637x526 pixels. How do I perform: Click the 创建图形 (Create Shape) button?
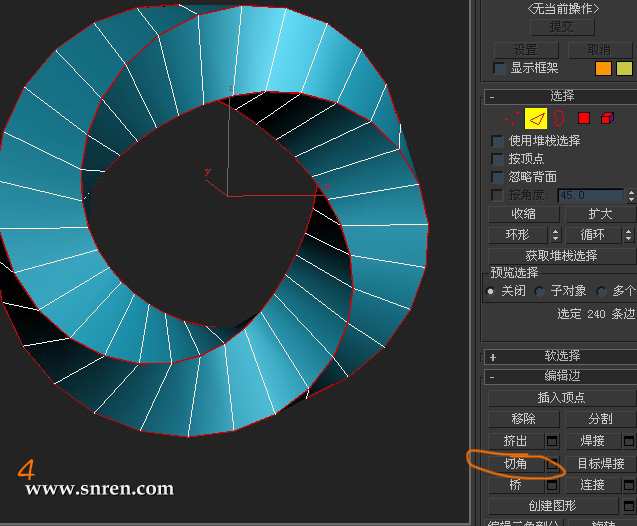pos(553,506)
